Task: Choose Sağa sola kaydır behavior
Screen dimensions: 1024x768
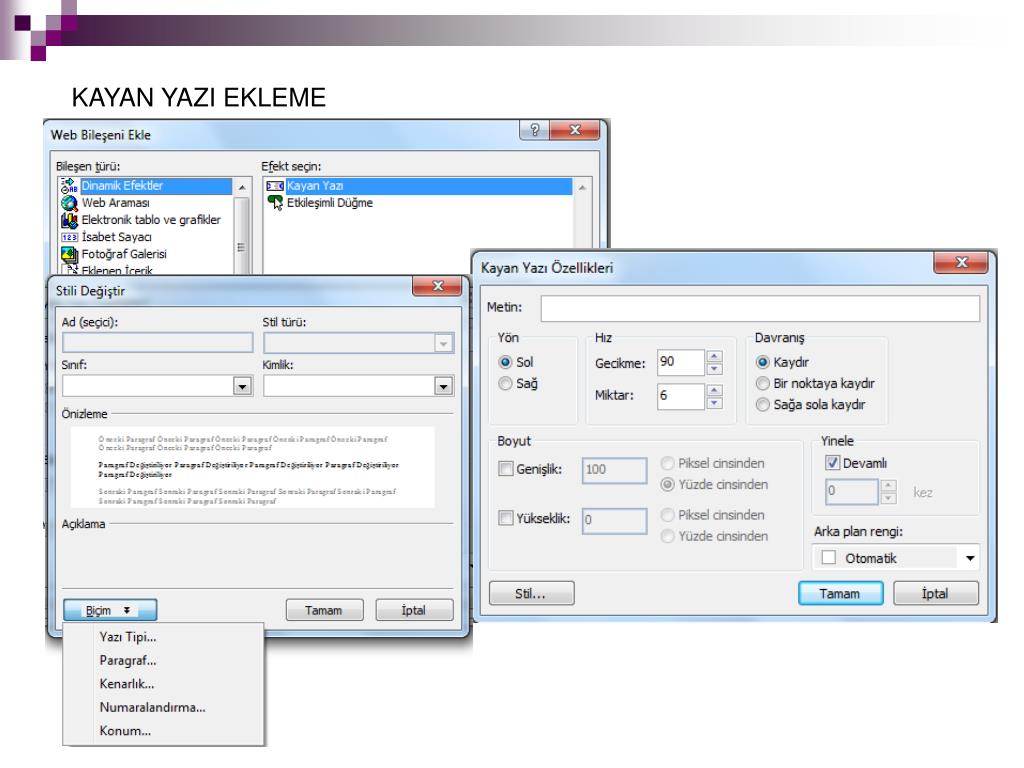Action: point(762,405)
